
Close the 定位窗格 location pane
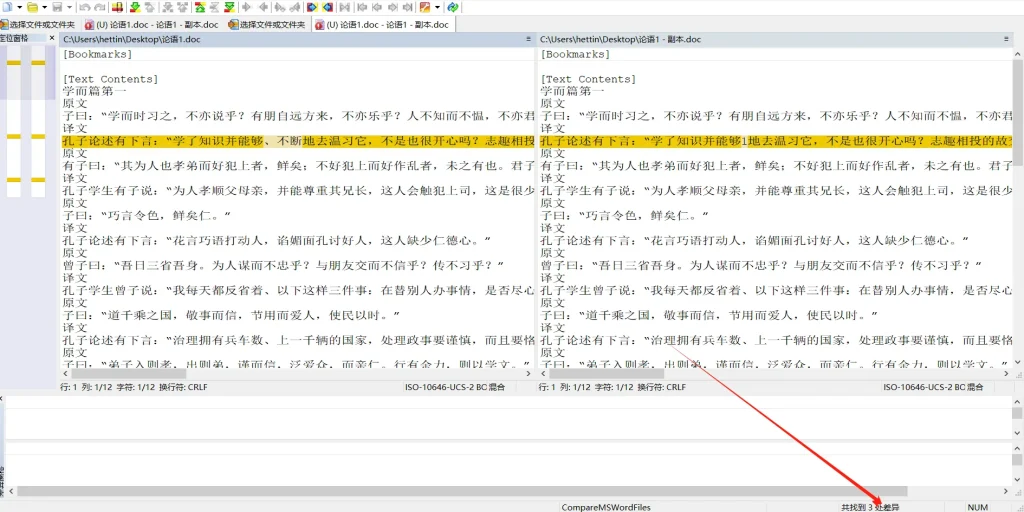pos(52,38)
